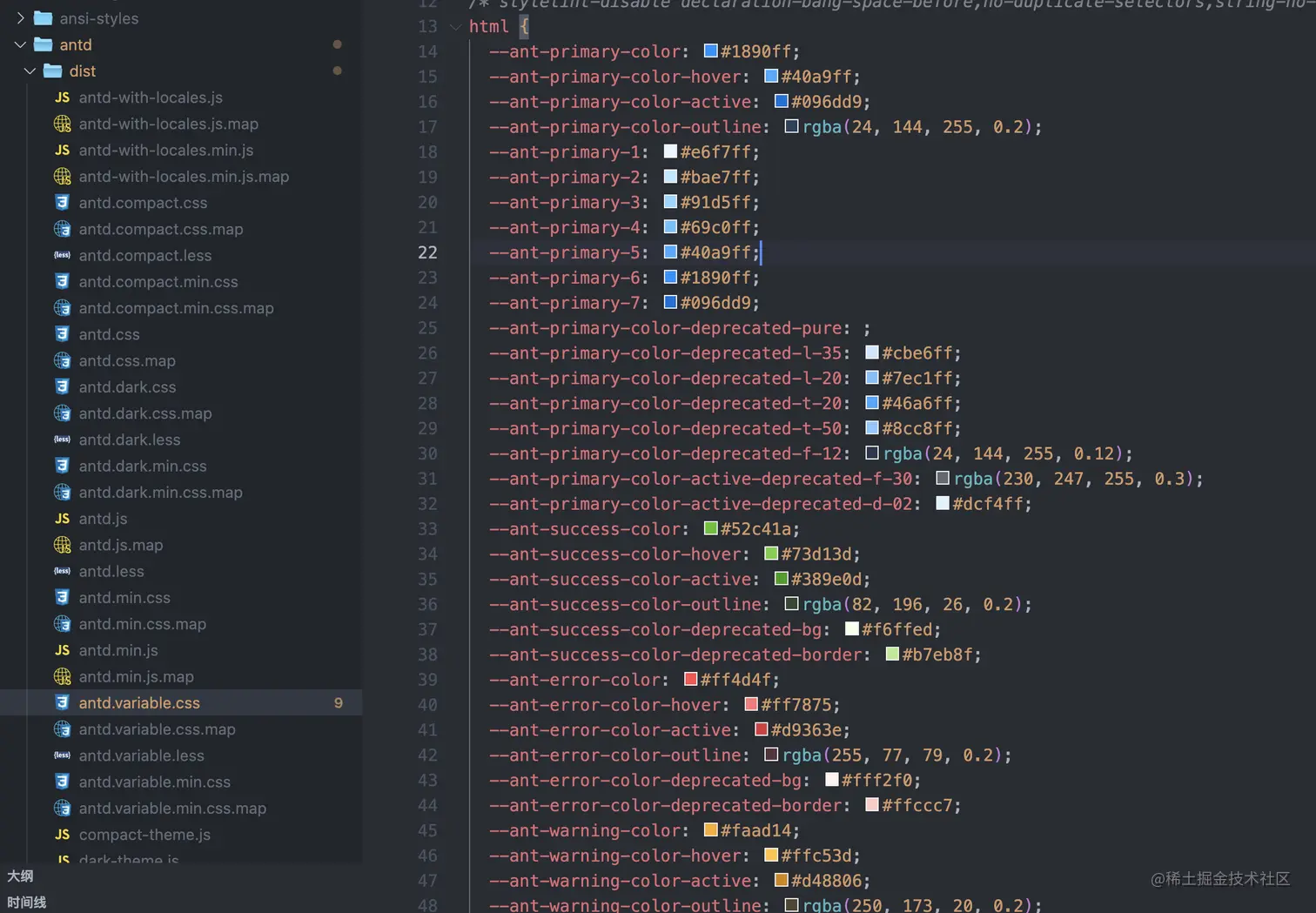Expand the 大纲 outline section
The width and height of the screenshot is (1316, 913).
coord(20,876)
